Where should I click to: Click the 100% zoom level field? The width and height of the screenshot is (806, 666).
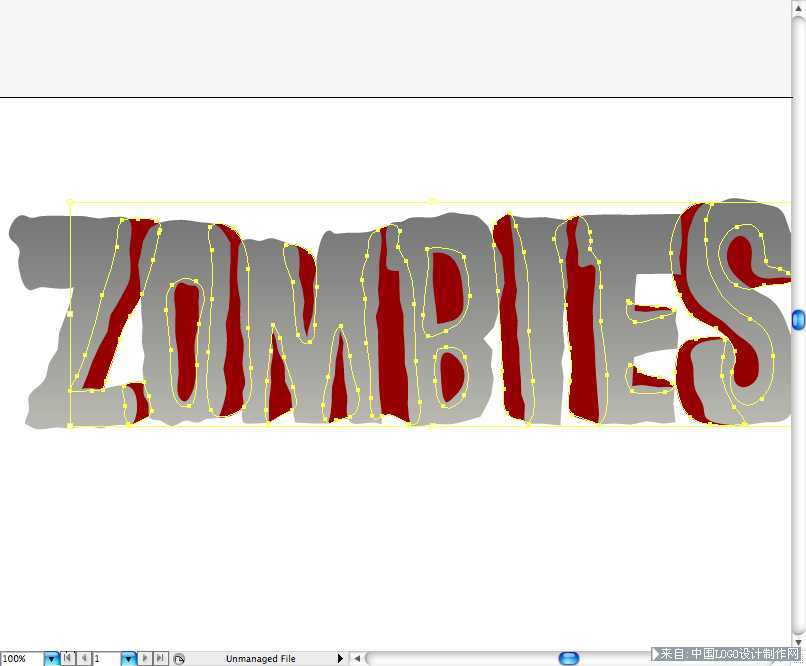22,658
